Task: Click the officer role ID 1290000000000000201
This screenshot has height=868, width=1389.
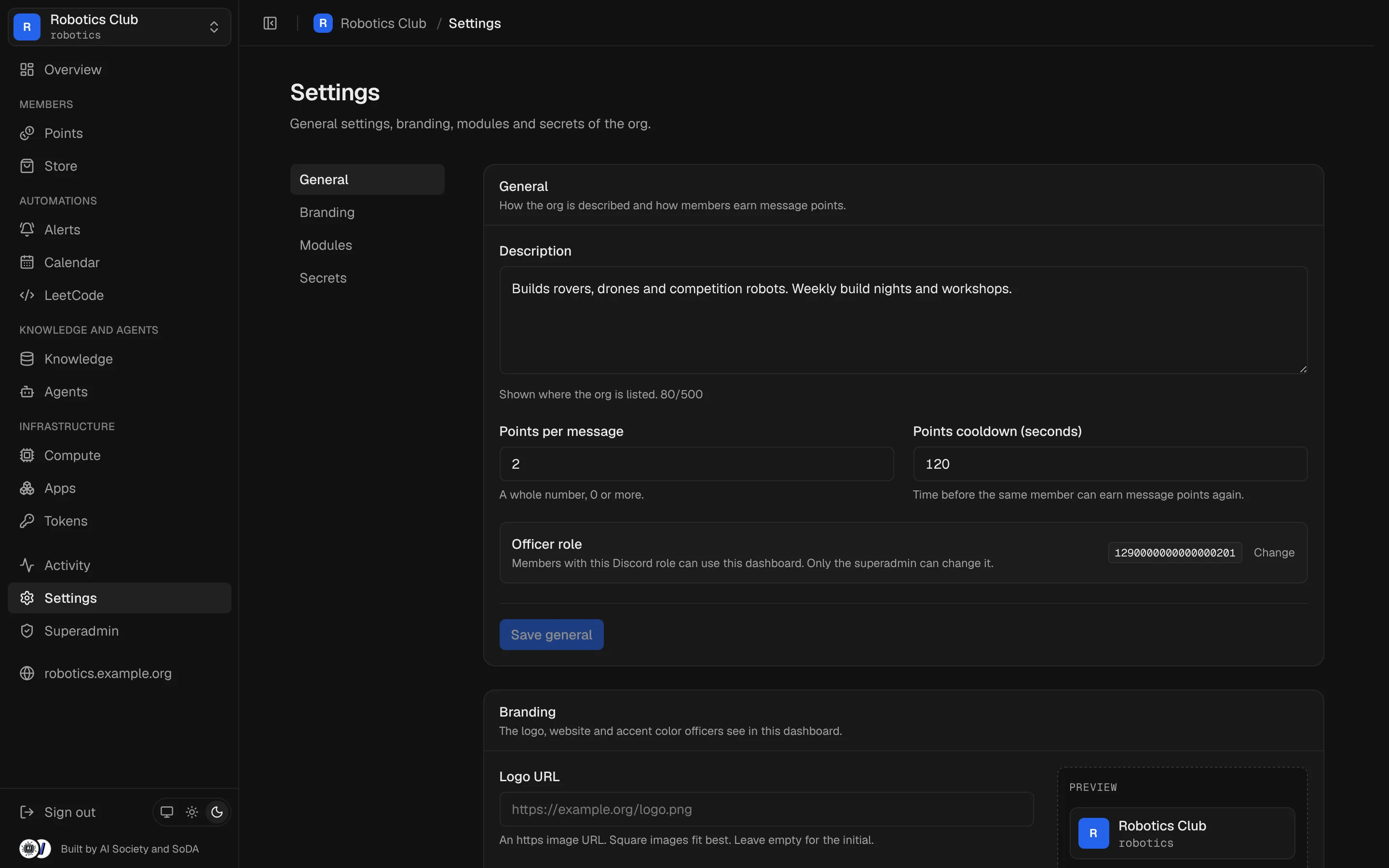Action: click(x=1174, y=552)
